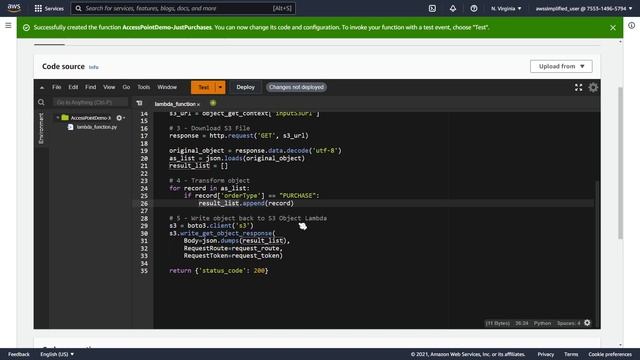
Task: Open the English (US) language dropdown
Action: (x=57, y=354)
